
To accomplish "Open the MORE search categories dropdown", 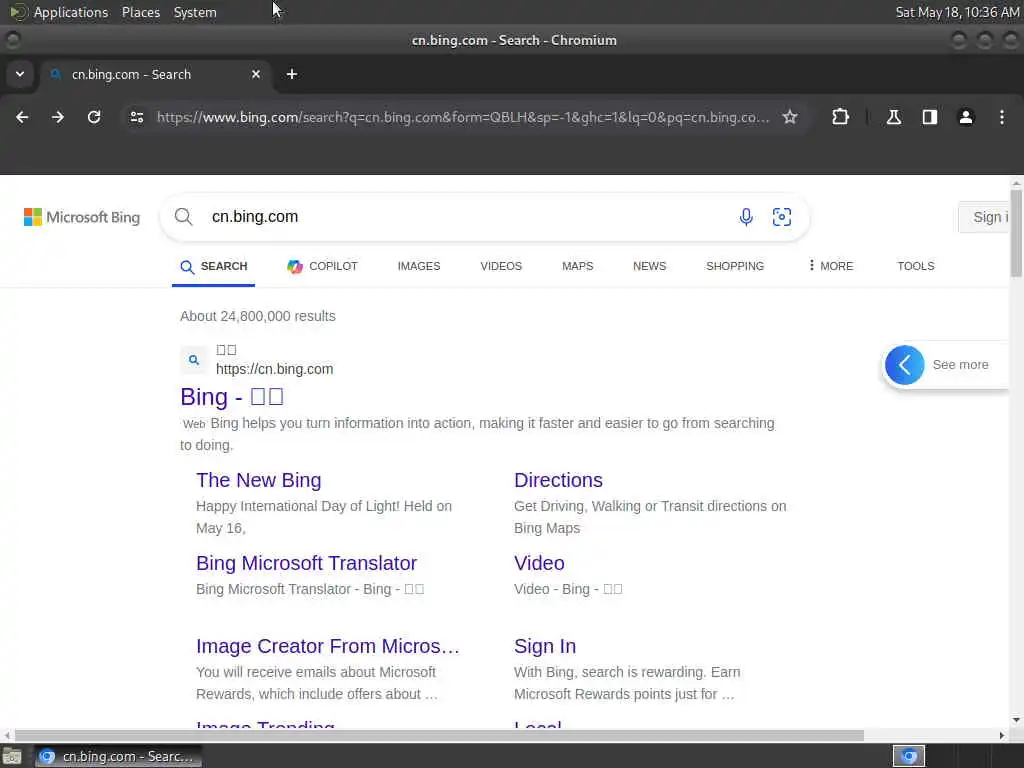I will click(830, 266).
